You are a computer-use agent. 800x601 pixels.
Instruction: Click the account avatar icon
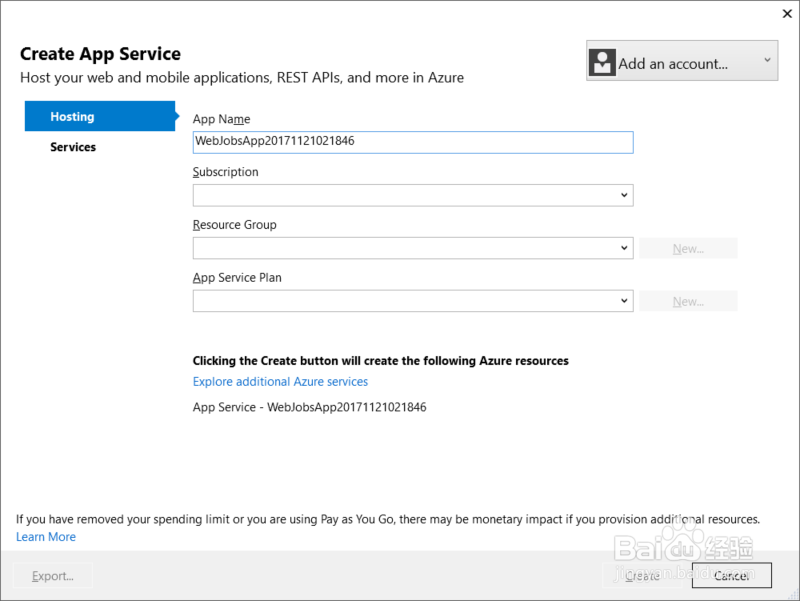(x=602, y=62)
